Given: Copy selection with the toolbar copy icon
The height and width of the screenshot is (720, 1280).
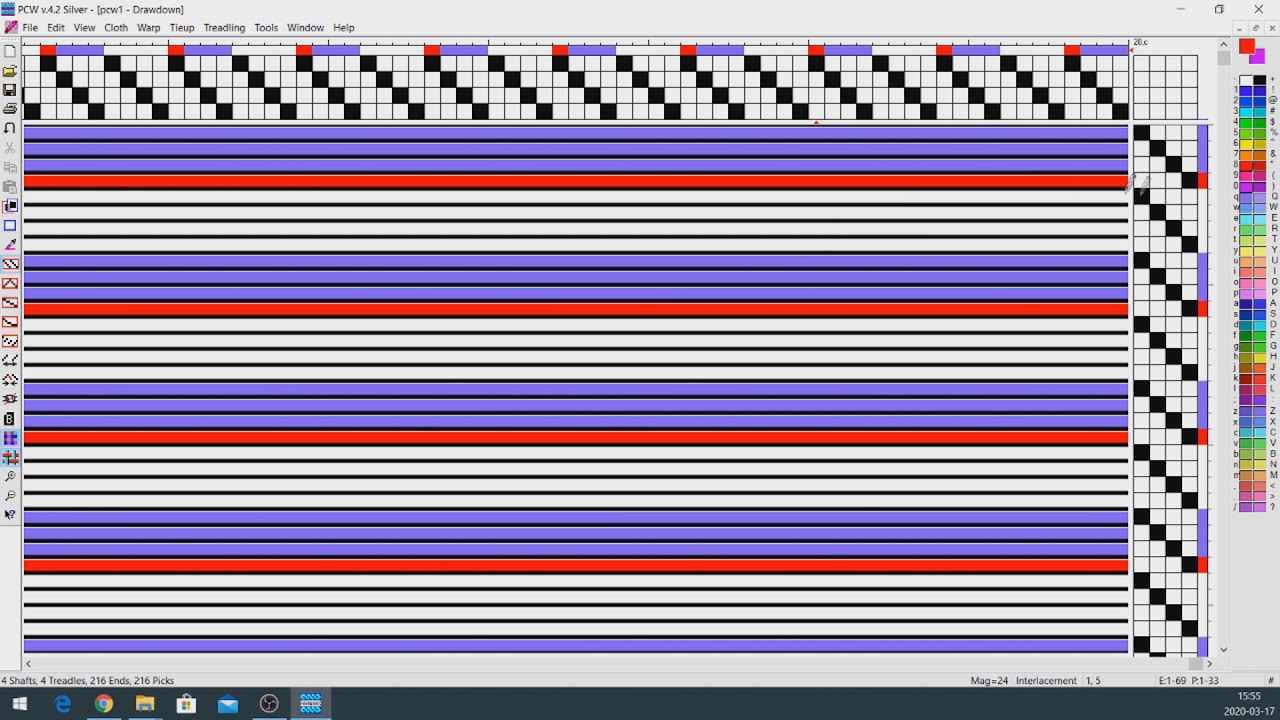Looking at the screenshot, I should tap(10, 167).
